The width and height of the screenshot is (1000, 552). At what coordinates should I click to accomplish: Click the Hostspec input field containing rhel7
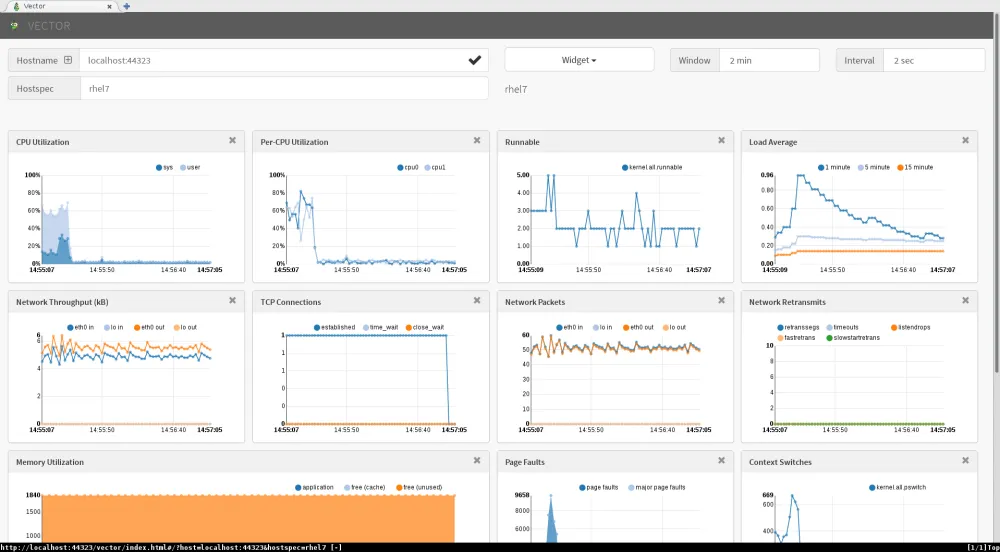pos(284,89)
